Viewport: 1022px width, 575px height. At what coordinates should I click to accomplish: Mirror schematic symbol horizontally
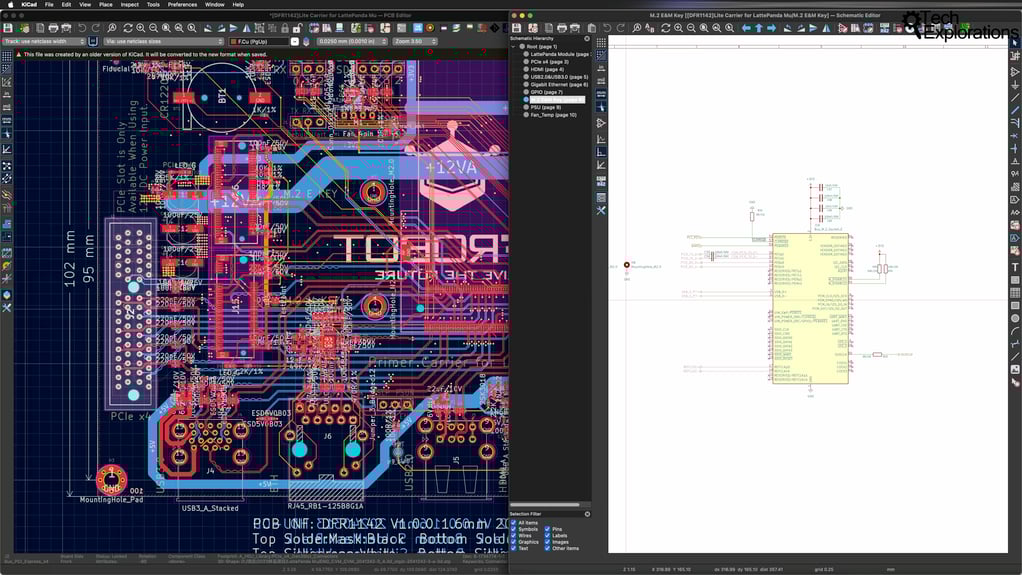point(826,28)
